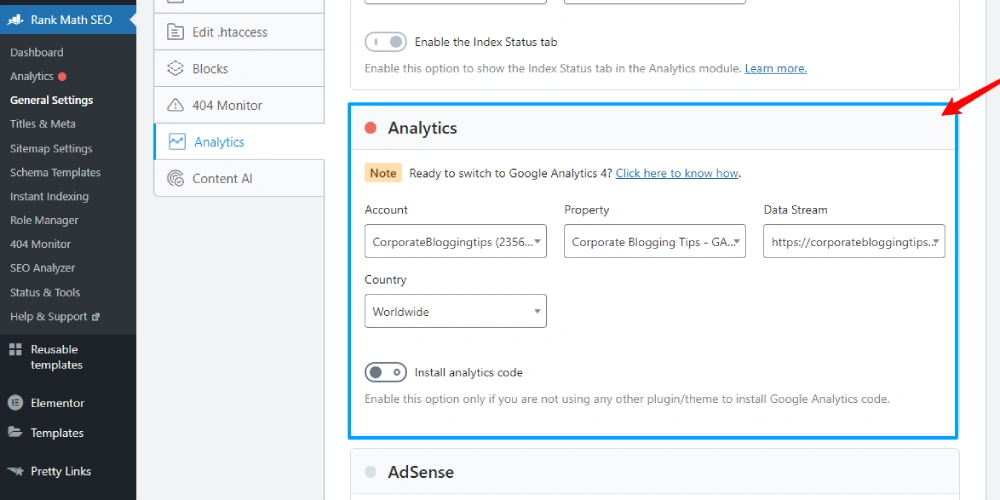The width and height of the screenshot is (1000, 500).
Task: Expand the Country dropdown showing Worldwide
Action: tap(455, 311)
